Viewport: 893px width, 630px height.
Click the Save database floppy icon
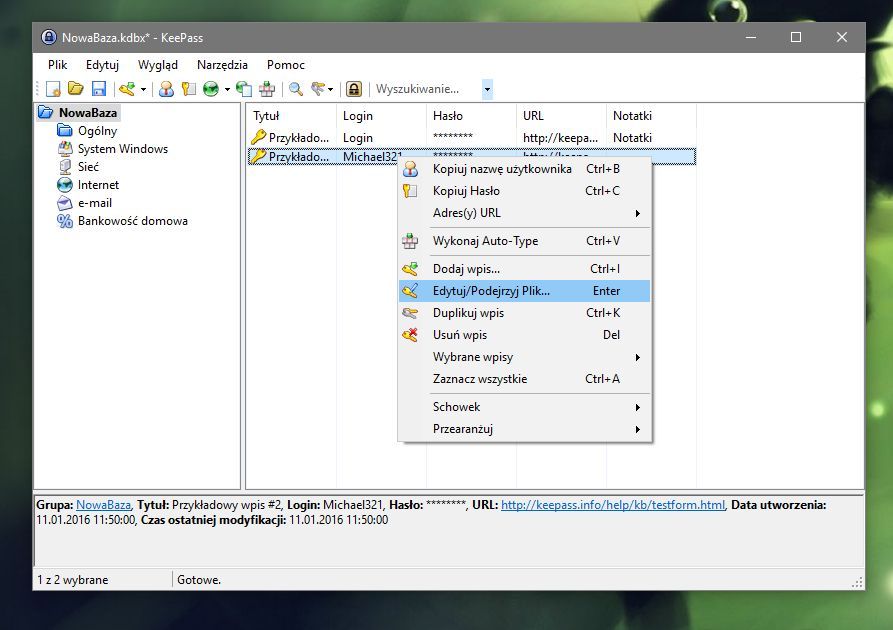pyautogui.click(x=98, y=90)
